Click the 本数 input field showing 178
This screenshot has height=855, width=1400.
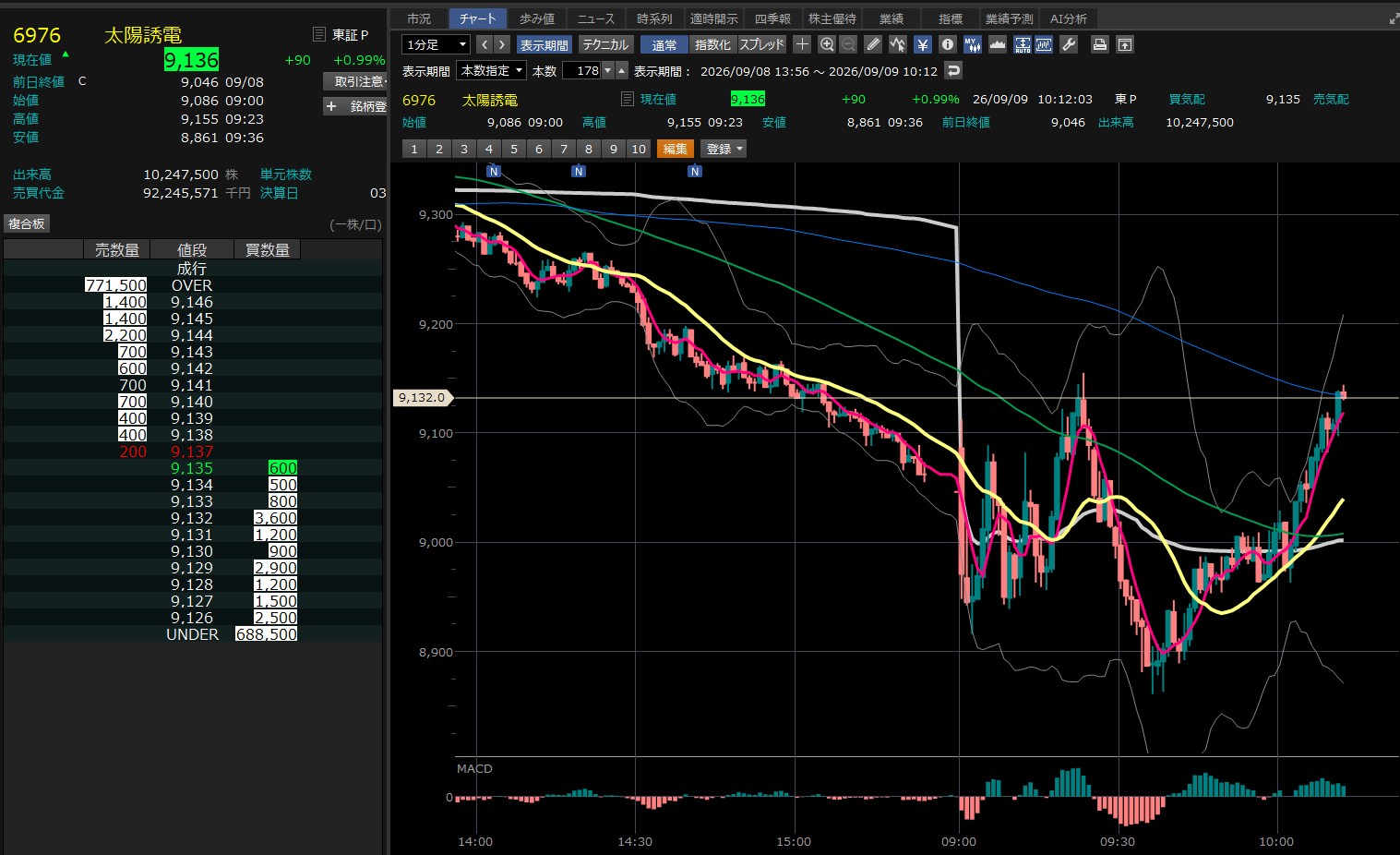[x=588, y=70]
